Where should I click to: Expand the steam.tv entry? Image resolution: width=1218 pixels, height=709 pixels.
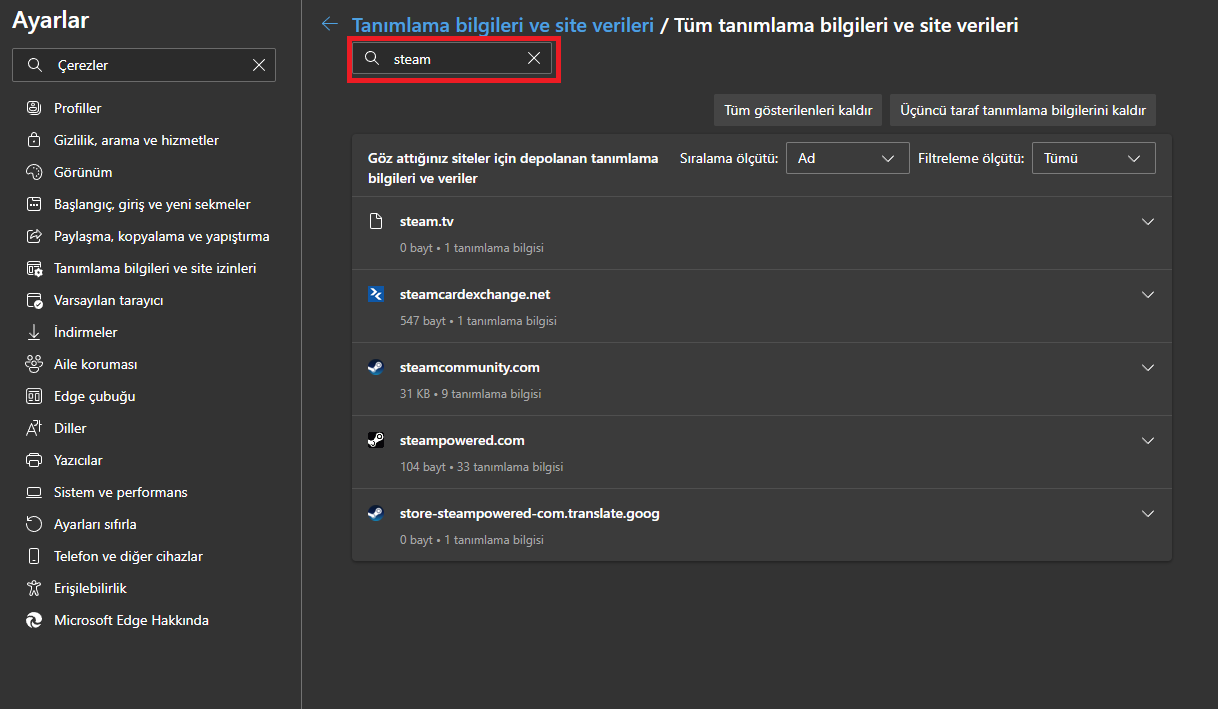coord(1147,222)
